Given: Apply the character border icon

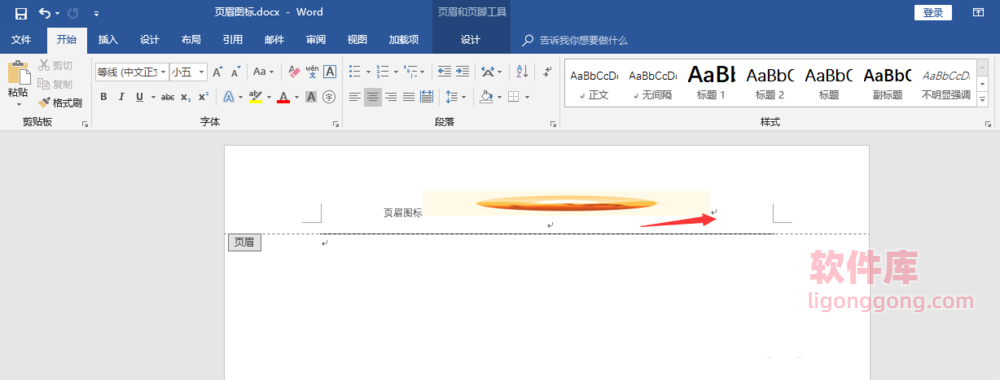Looking at the screenshot, I should click(x=330, y=72).
